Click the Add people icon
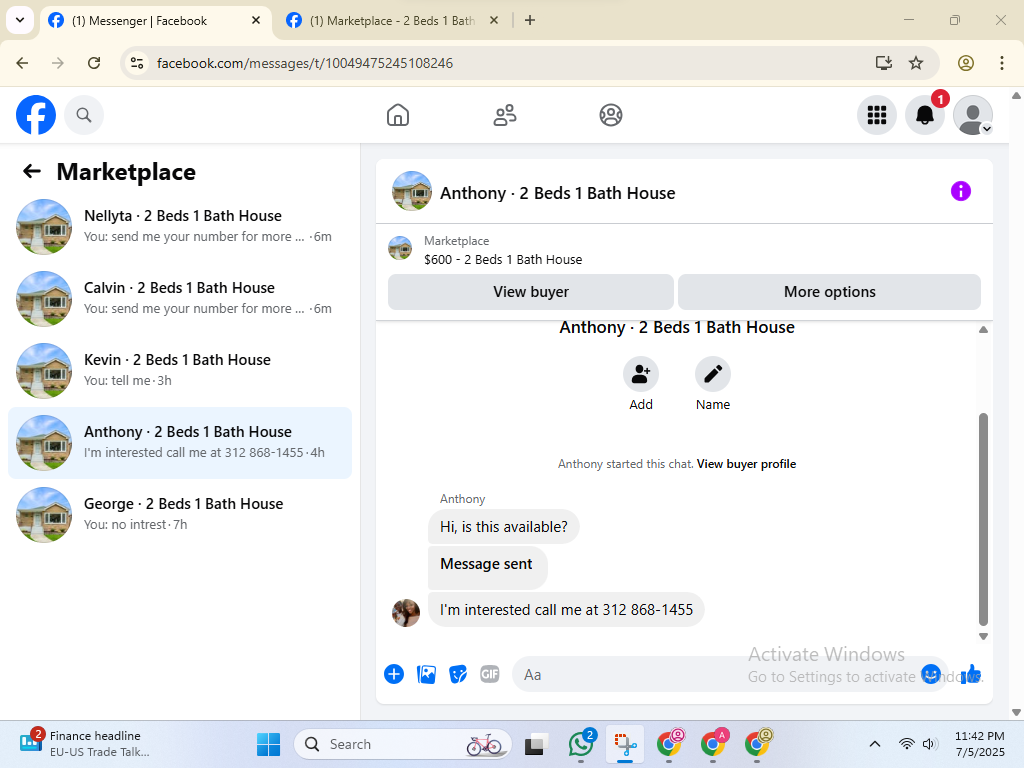 tap(641, 374)
